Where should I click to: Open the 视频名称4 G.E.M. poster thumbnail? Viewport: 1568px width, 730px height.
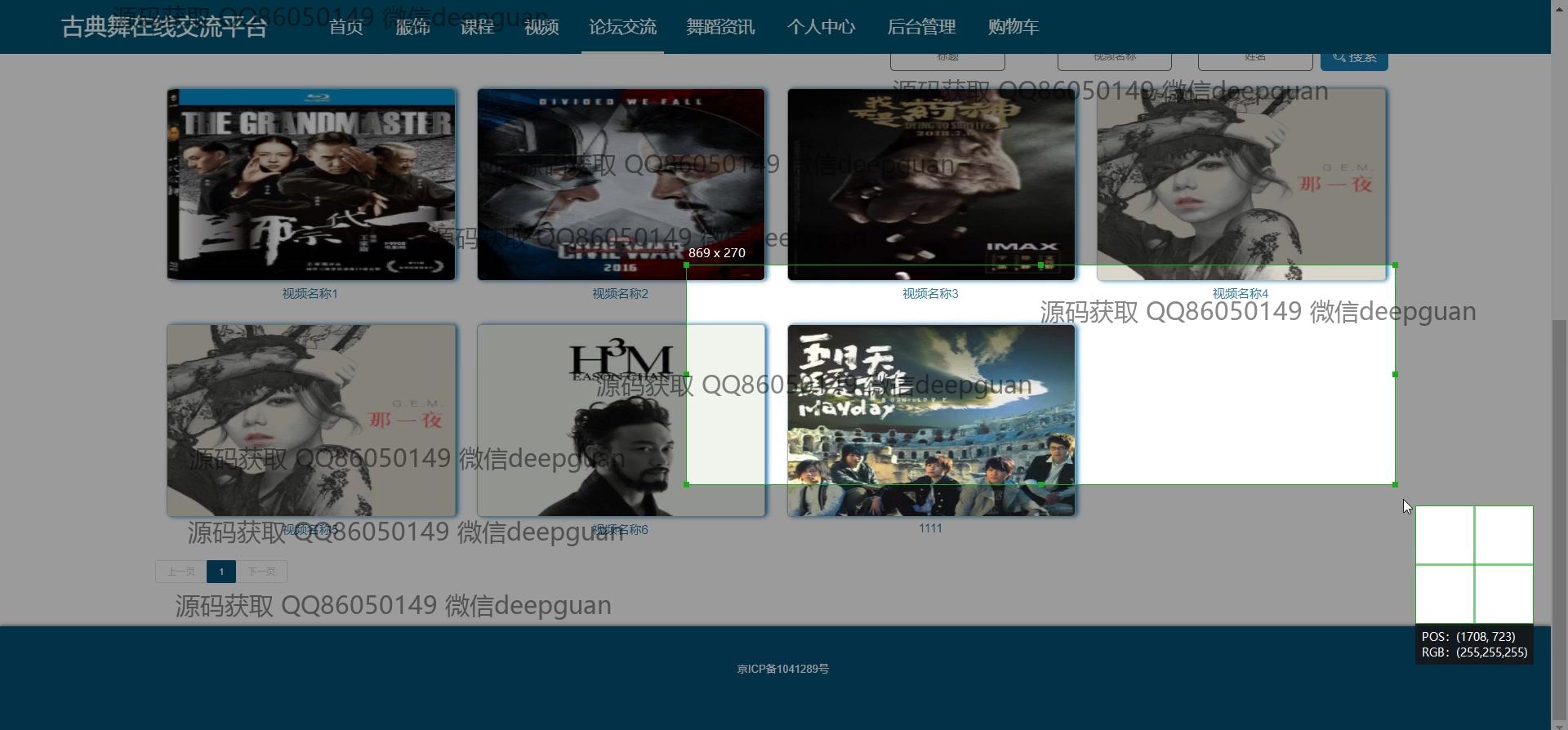click(x=1241, y=185)
